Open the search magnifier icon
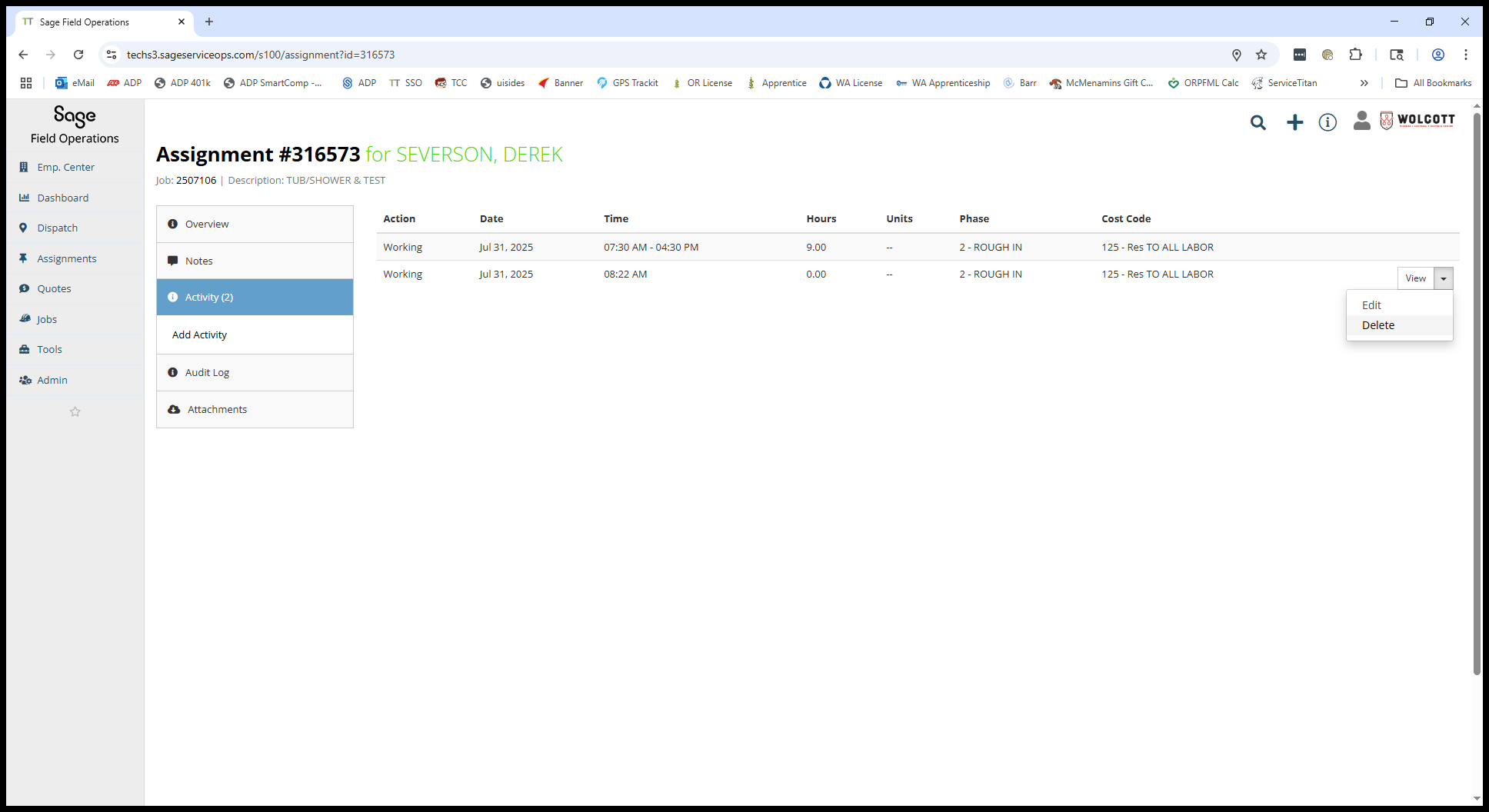The height and width of the screenshot is (812, 1489). [1258, 122]
